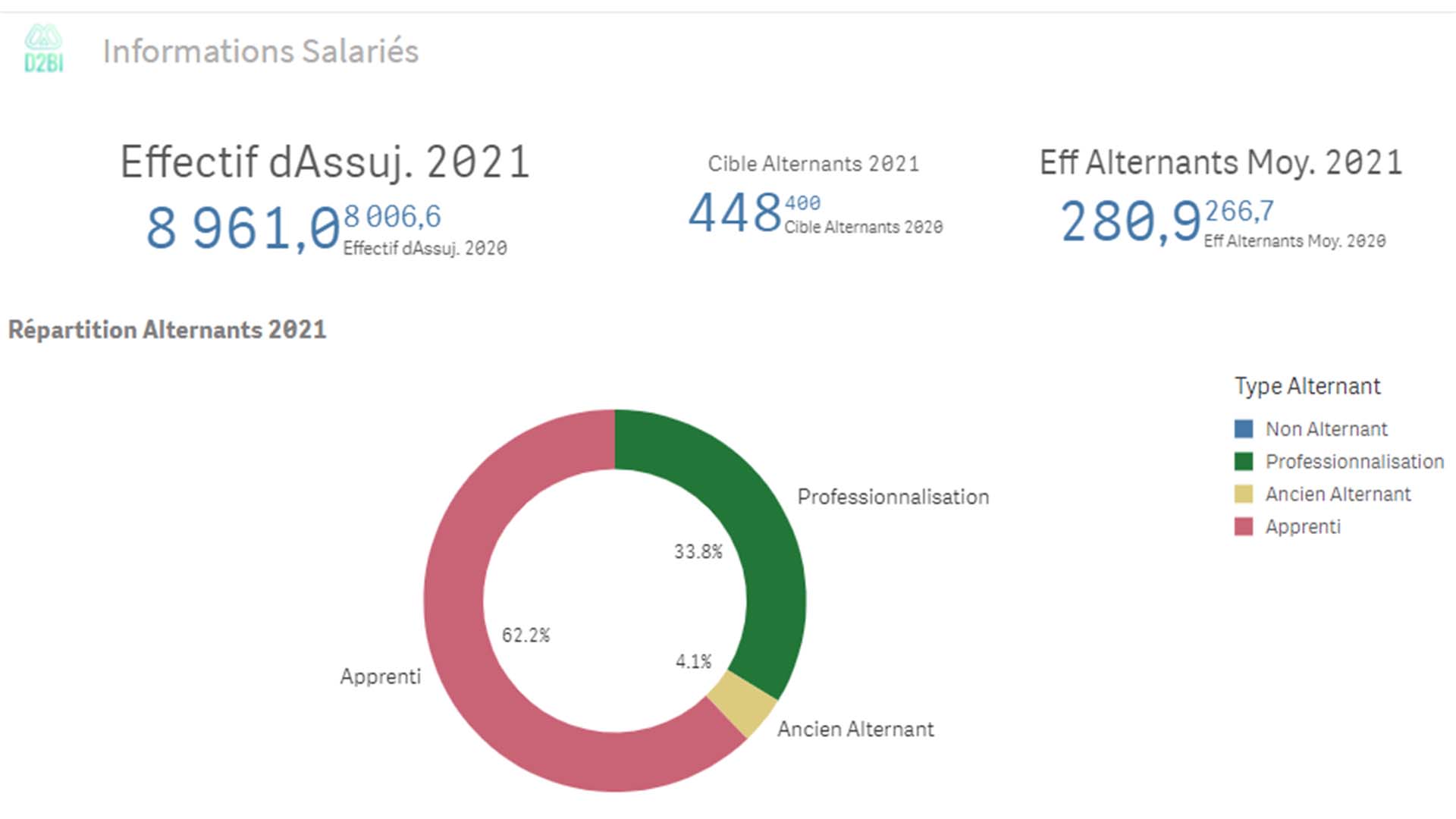Click the Cible Alternants 2021 value 448

[734, 212]
